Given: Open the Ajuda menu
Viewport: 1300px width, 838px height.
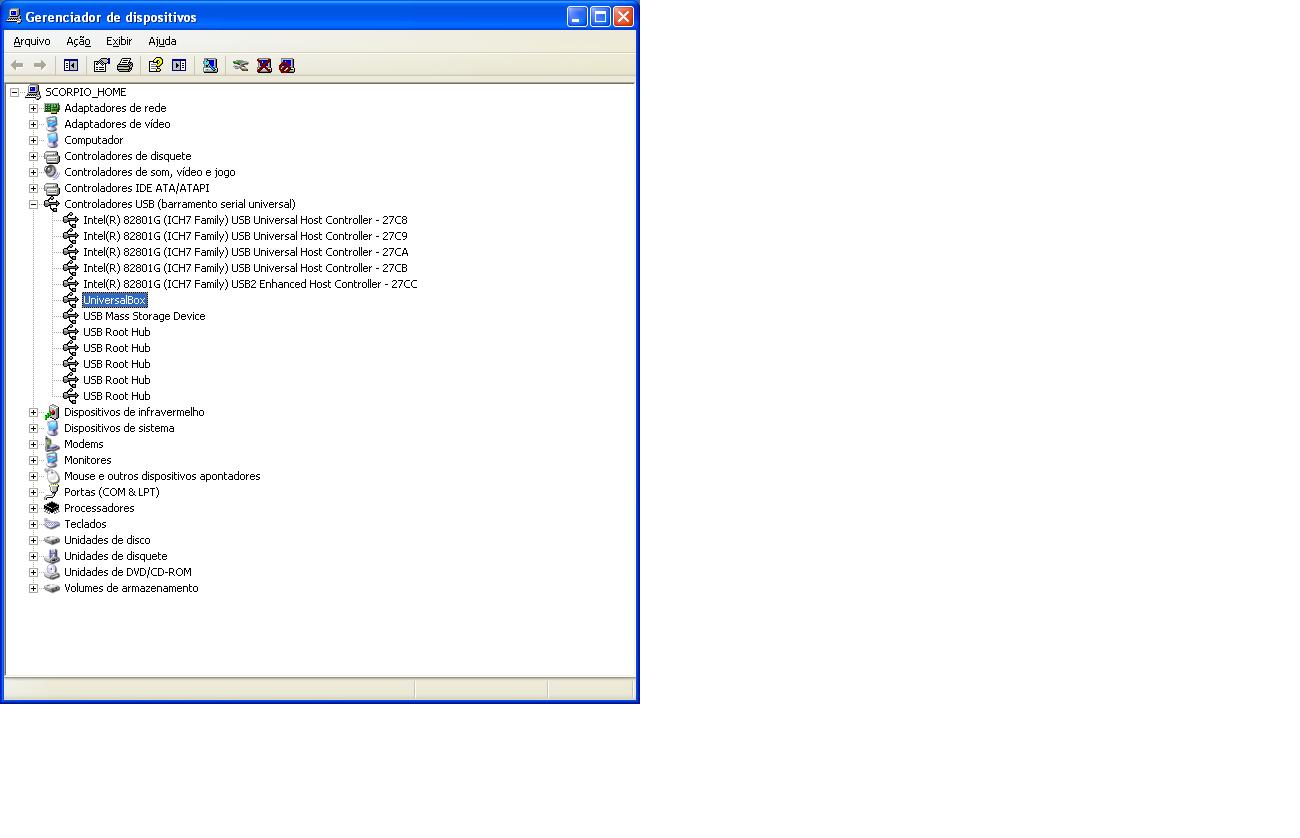Looking at the screenshot, I should [x=162, y=41].
